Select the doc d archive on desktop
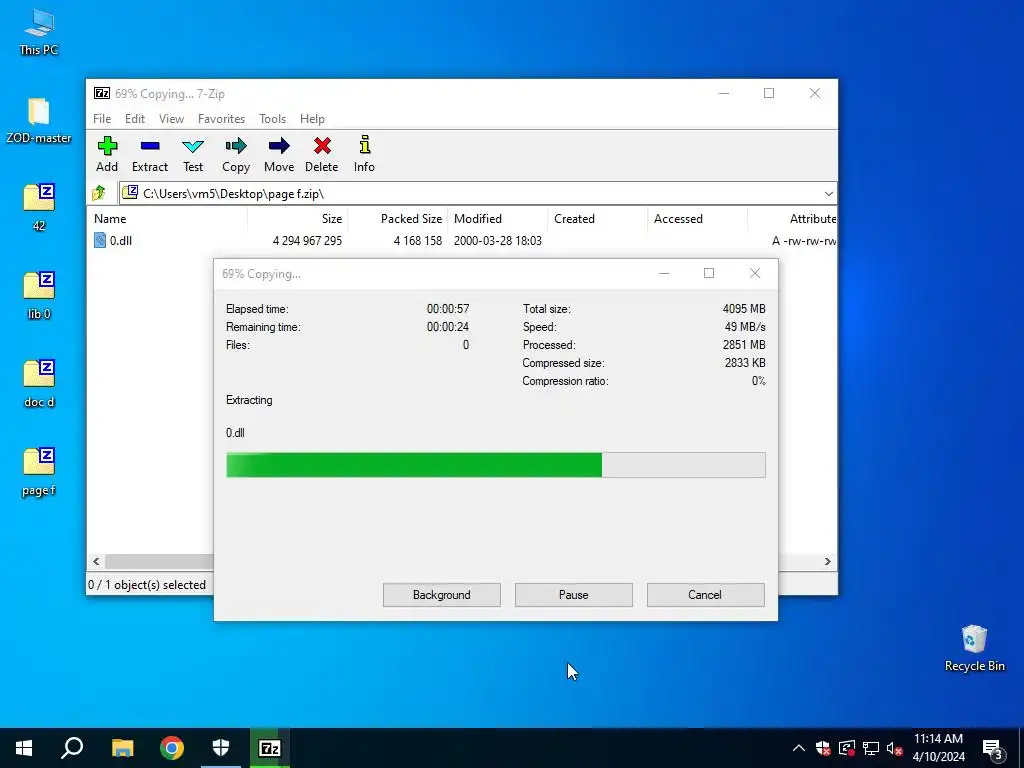 [39, 384]
